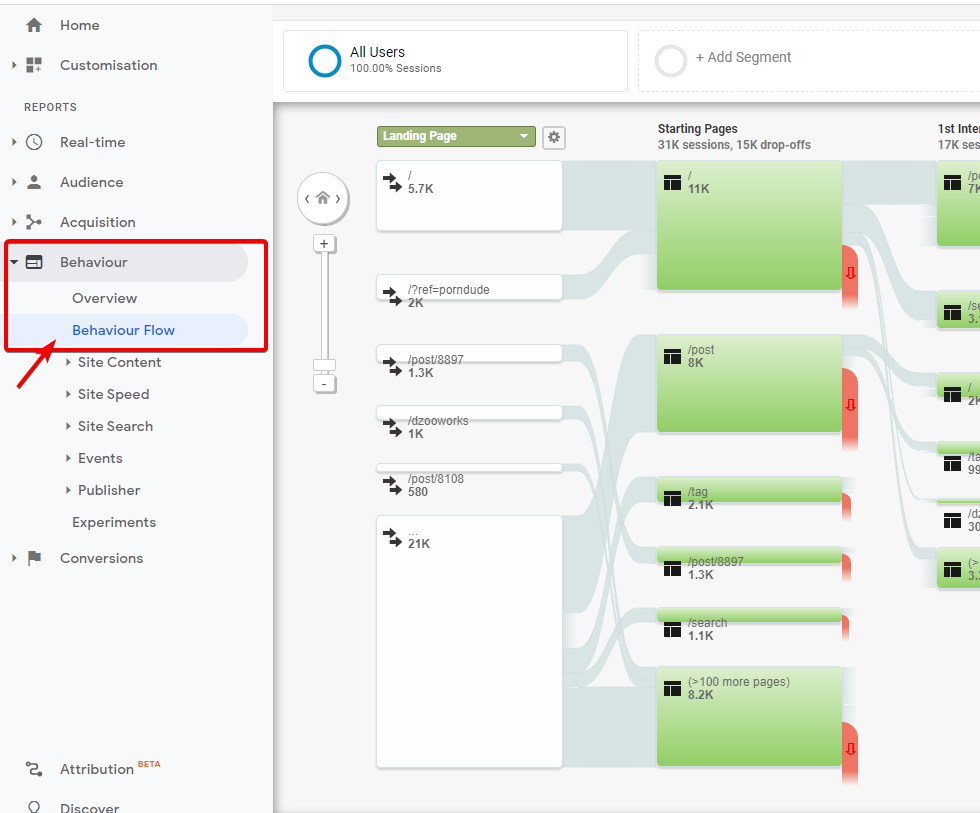Click the Conversions flag icon
The width and height of the screenshot is (980, 813).
point(34,558)
